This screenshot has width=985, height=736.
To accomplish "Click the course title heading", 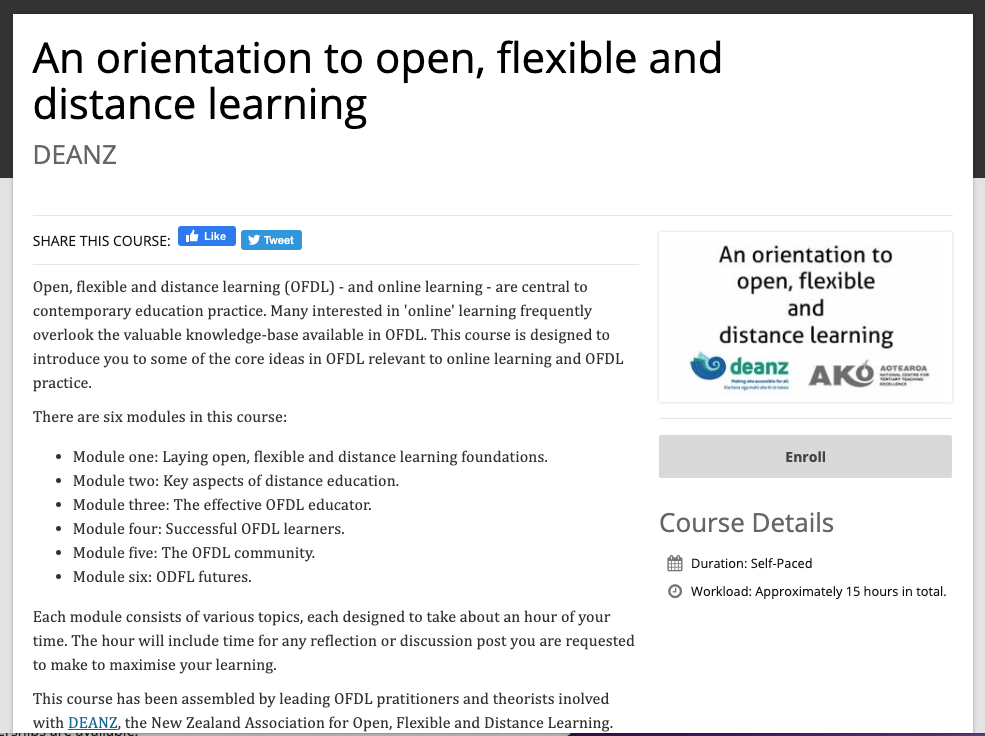I will tap(378, 80).
